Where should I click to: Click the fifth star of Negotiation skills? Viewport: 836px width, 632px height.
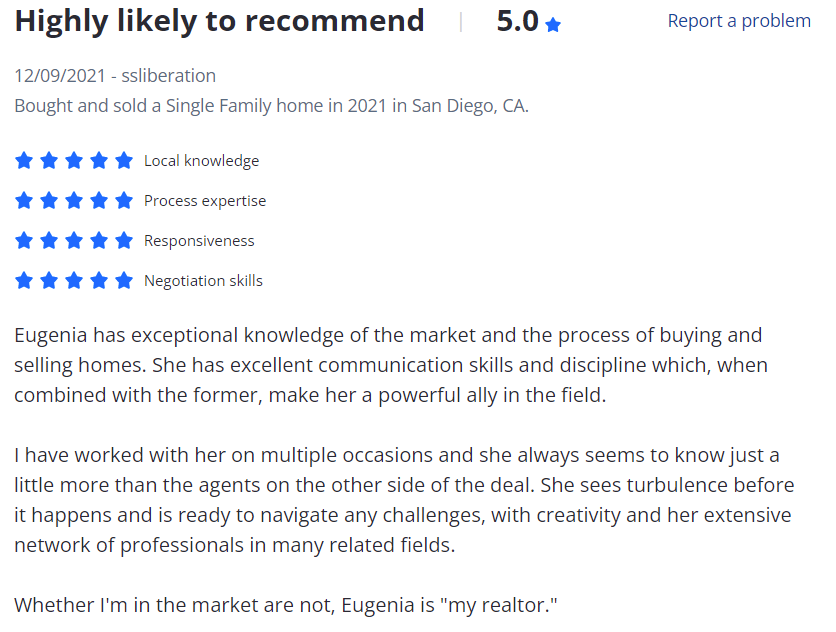point(124,281)
